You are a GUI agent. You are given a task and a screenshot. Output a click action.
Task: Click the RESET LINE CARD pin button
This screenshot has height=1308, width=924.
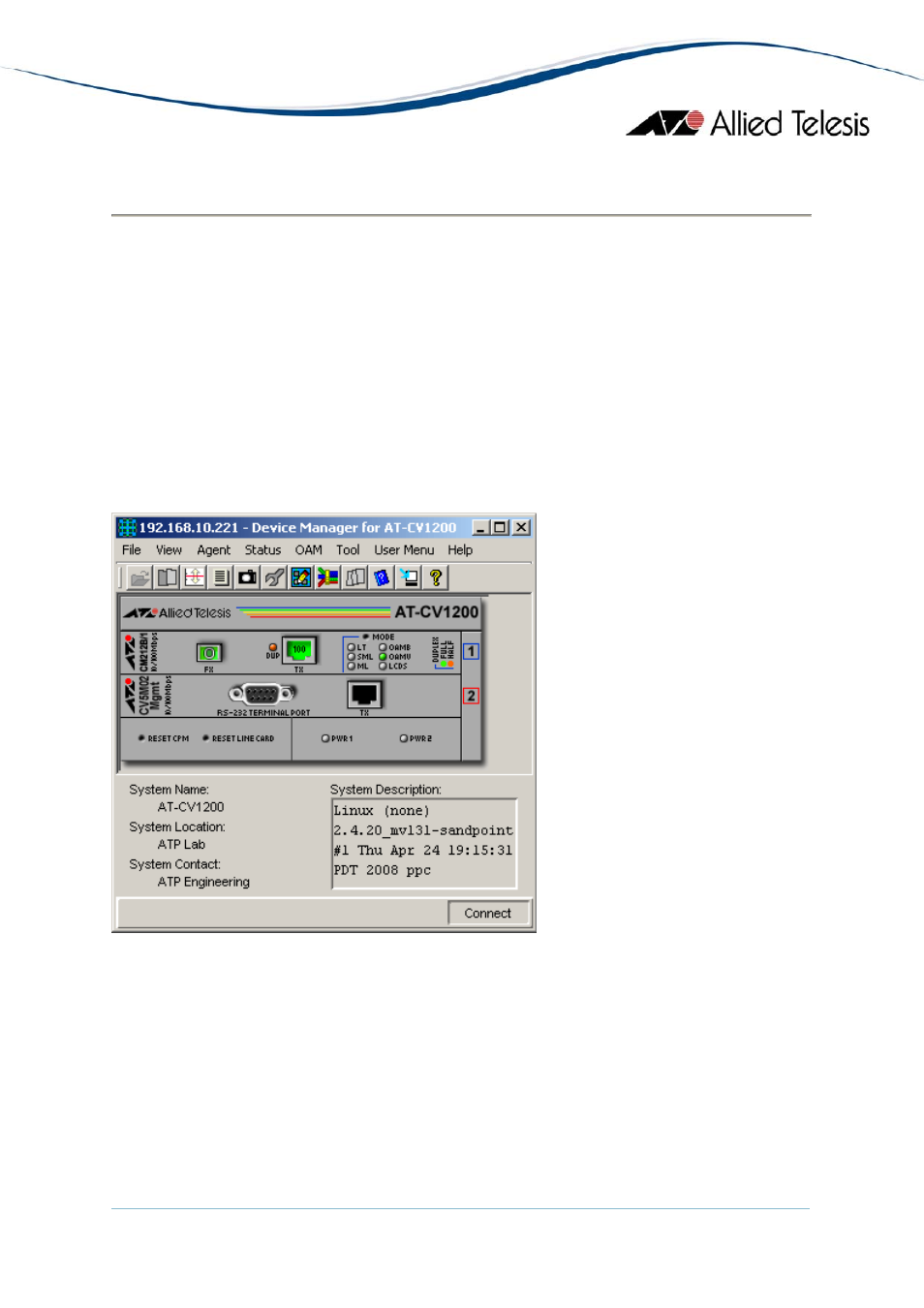[205, 738]
